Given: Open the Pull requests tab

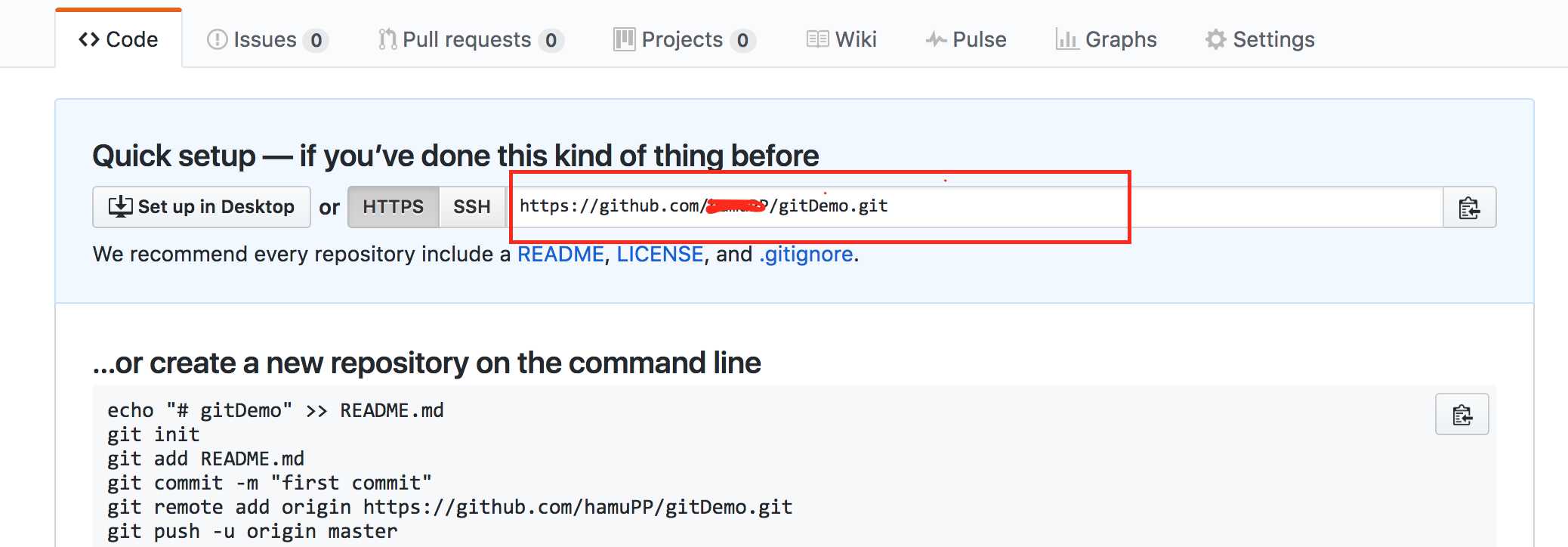Looking at the screenshot, I should click(x=467, y=39).
